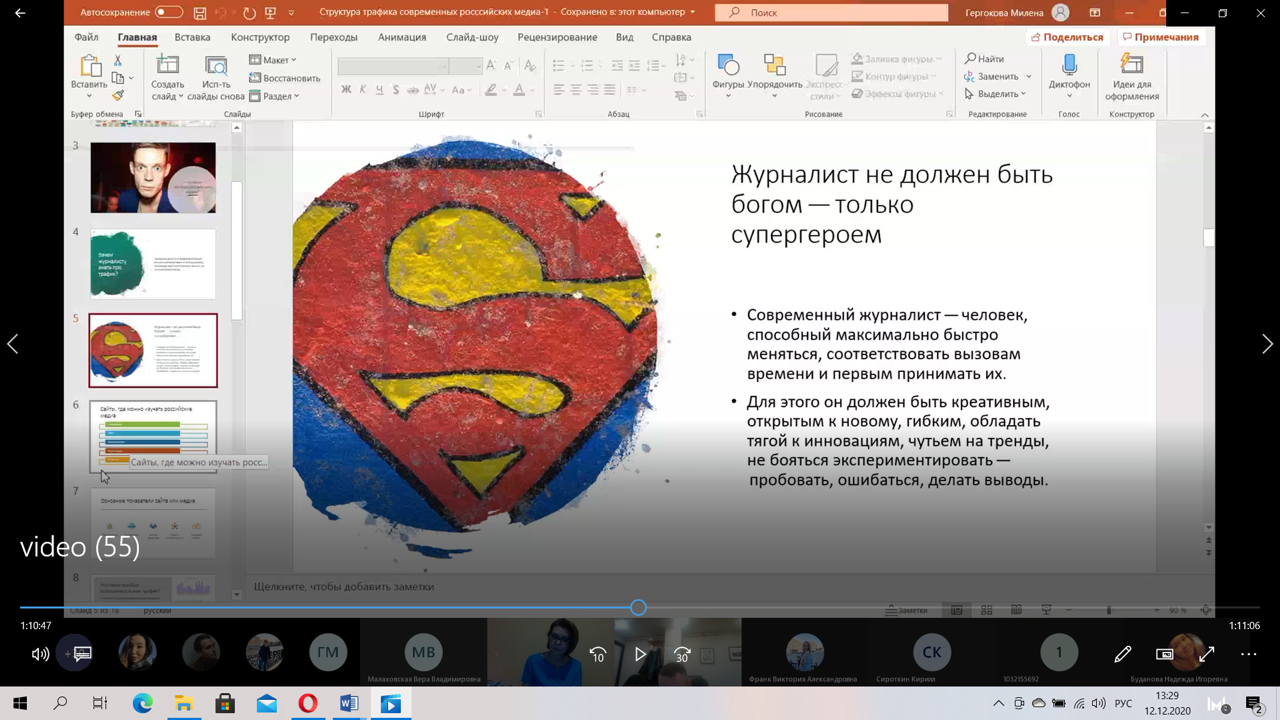Toggle text shadow S formatting
The height and width of the screenshot is (720, 1280).
(397, 90)
